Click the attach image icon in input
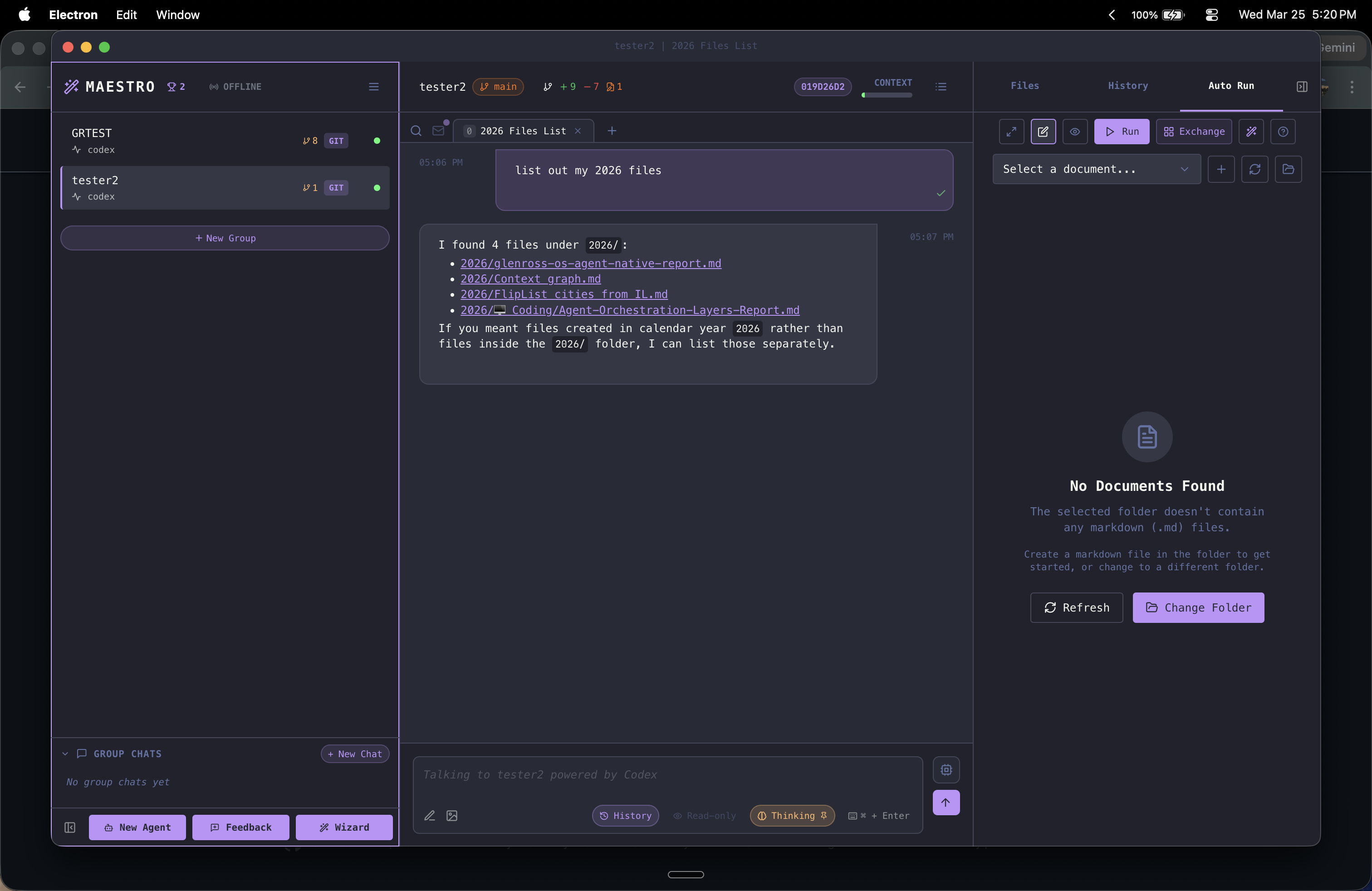This screenshot has width=1372, height=891. pos(452,816)
